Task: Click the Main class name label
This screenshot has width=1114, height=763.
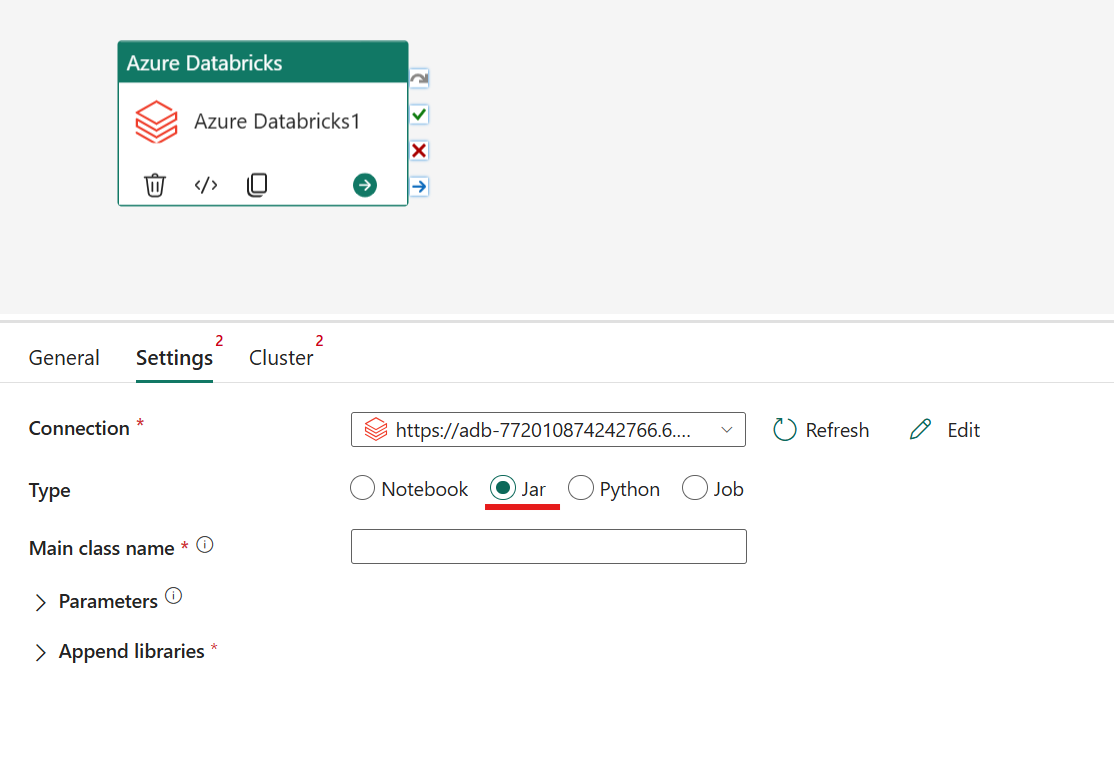Action: click(x=102, y=548)
